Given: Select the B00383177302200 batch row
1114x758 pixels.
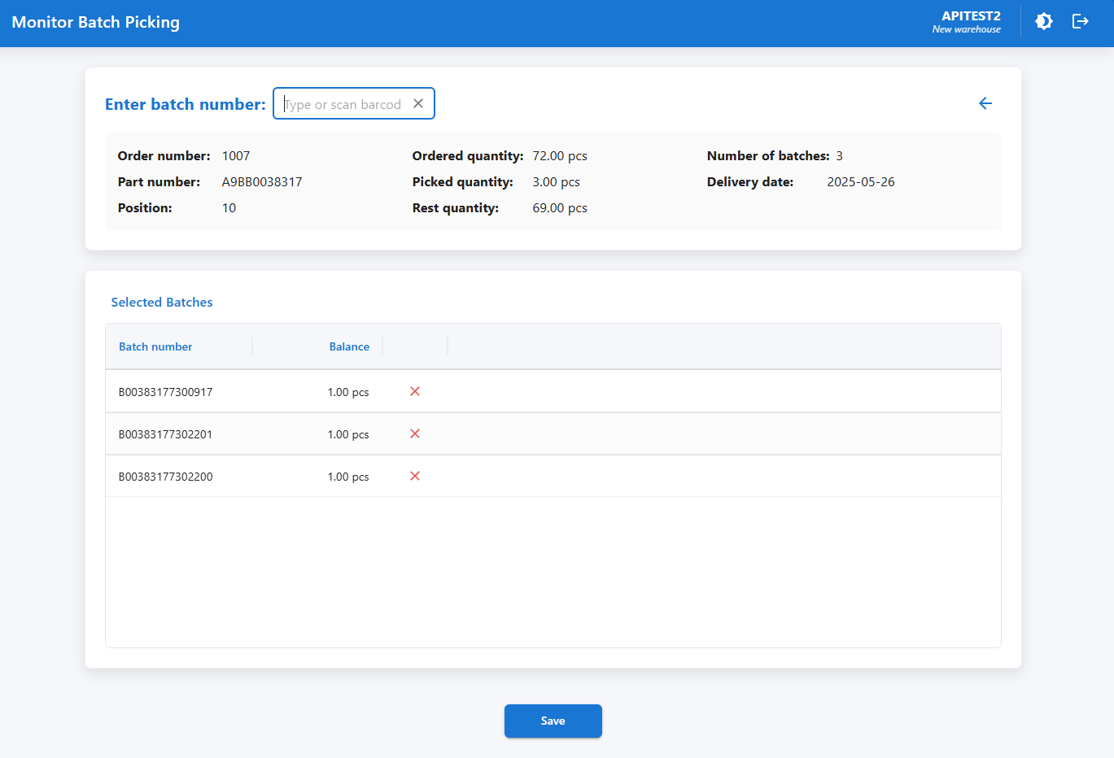Looking at the screenshot, I should click(166, 477).
